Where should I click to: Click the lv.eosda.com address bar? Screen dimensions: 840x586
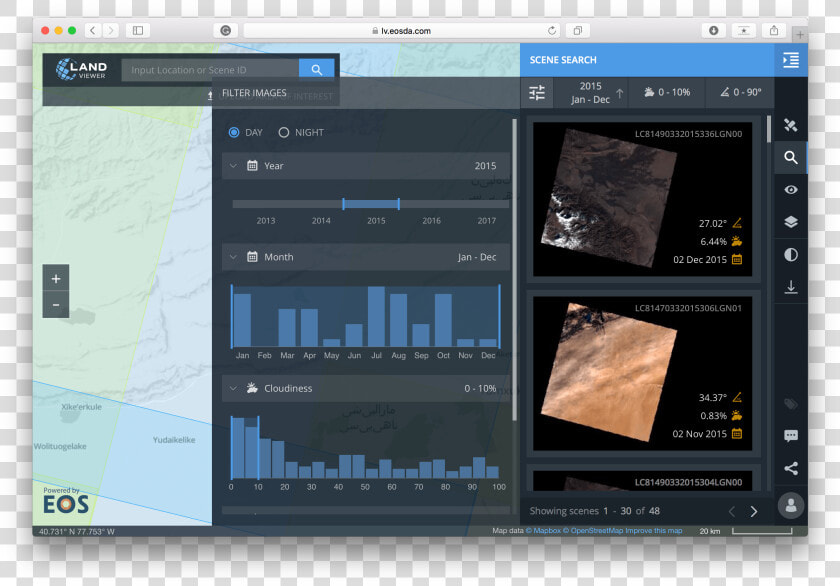pyautogui.click(x=402, y=31)
